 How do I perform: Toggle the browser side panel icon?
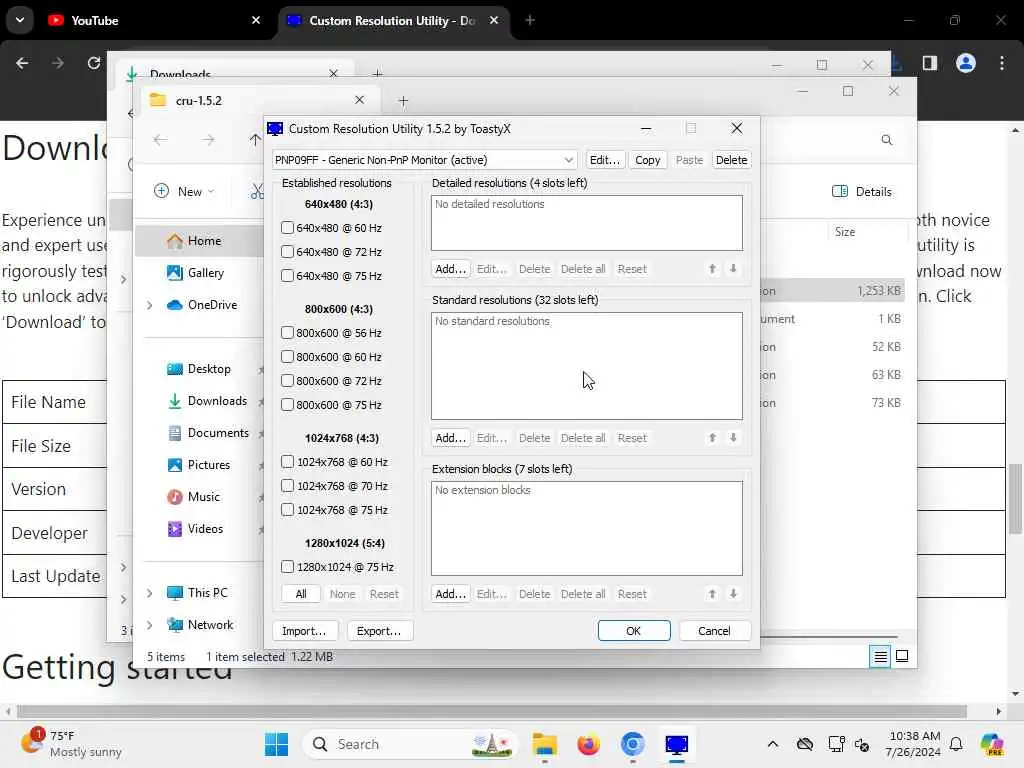pyautogui.click(x=929, y=63)
